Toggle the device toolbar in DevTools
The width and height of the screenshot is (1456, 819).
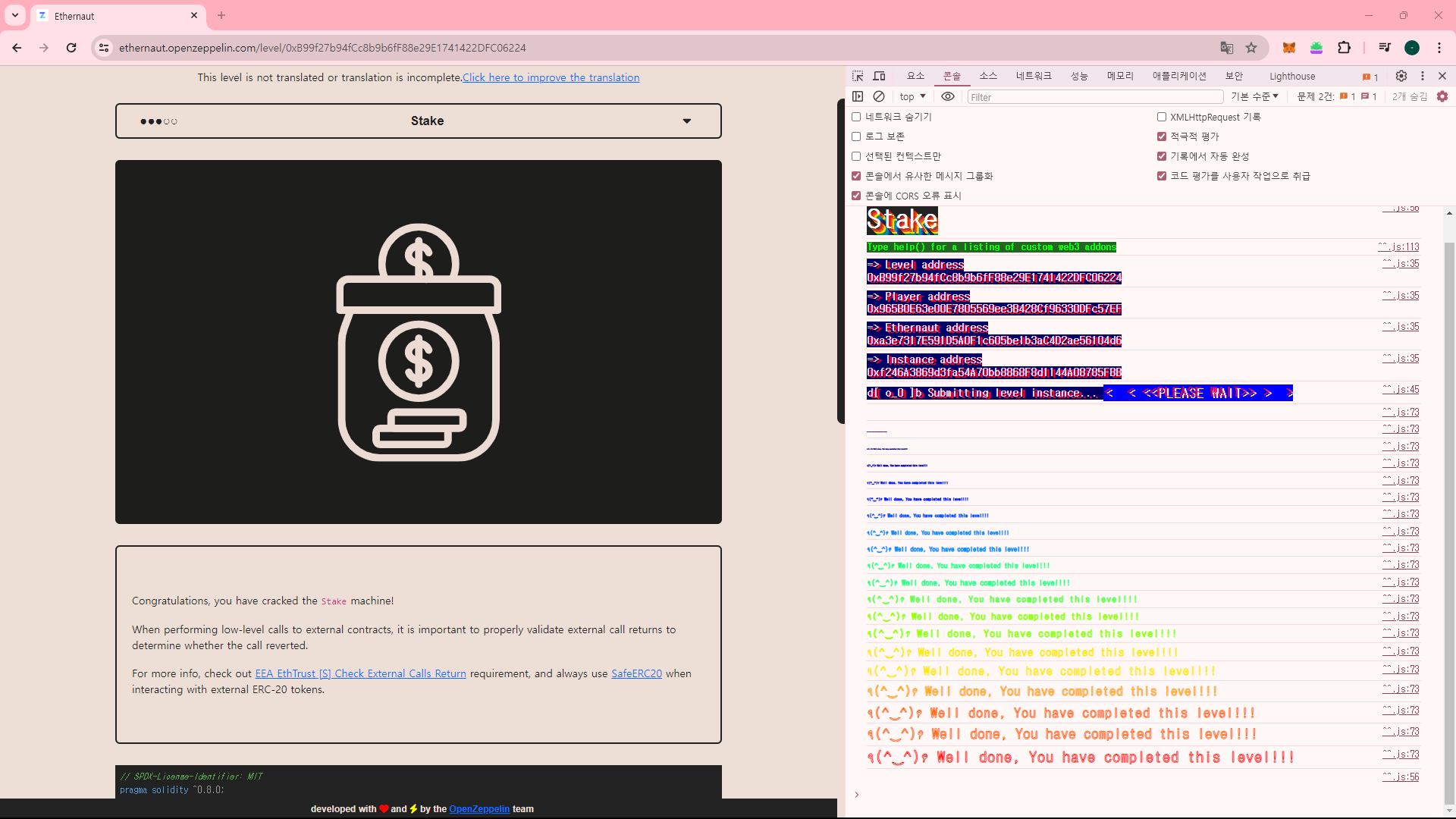pos(879,76)
